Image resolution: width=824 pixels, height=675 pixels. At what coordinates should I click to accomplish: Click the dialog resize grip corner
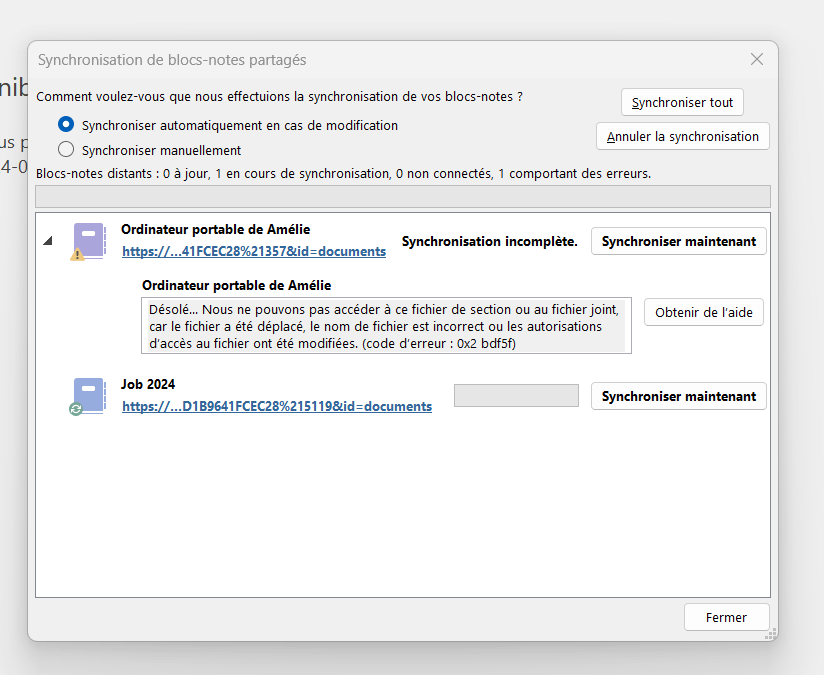770,635
